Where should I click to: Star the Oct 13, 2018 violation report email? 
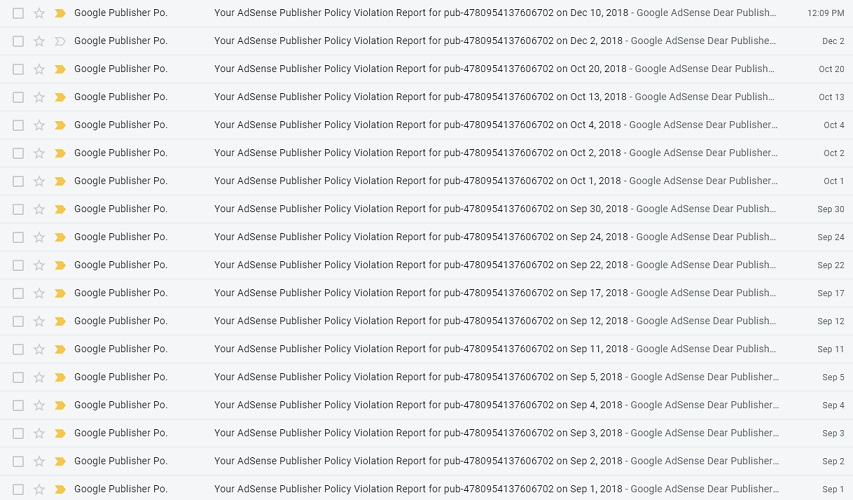coord(39,97)
